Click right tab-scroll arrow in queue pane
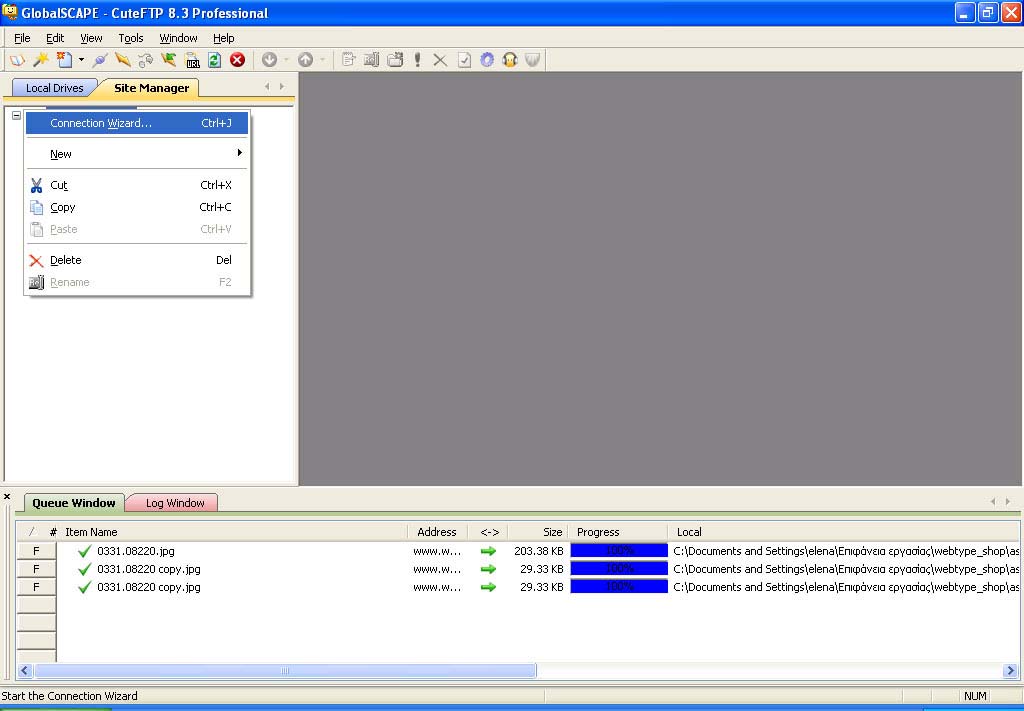1024x711 pixels. click(1008, 501)
